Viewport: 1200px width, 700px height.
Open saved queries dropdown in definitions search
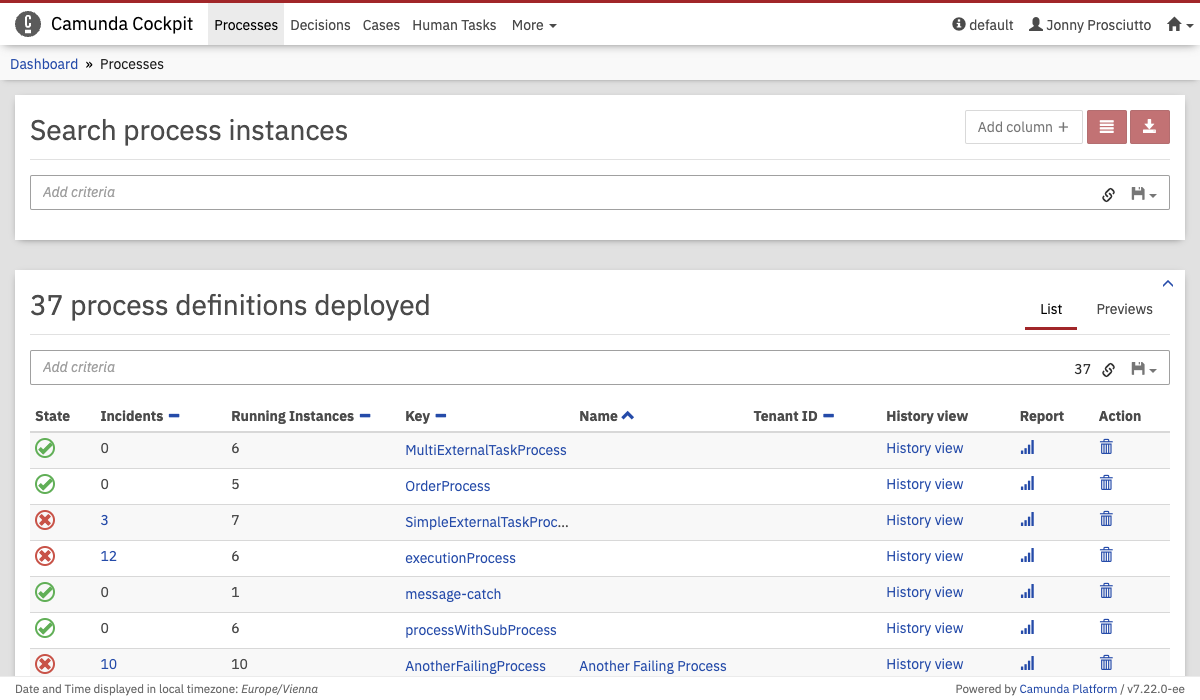1143,369
